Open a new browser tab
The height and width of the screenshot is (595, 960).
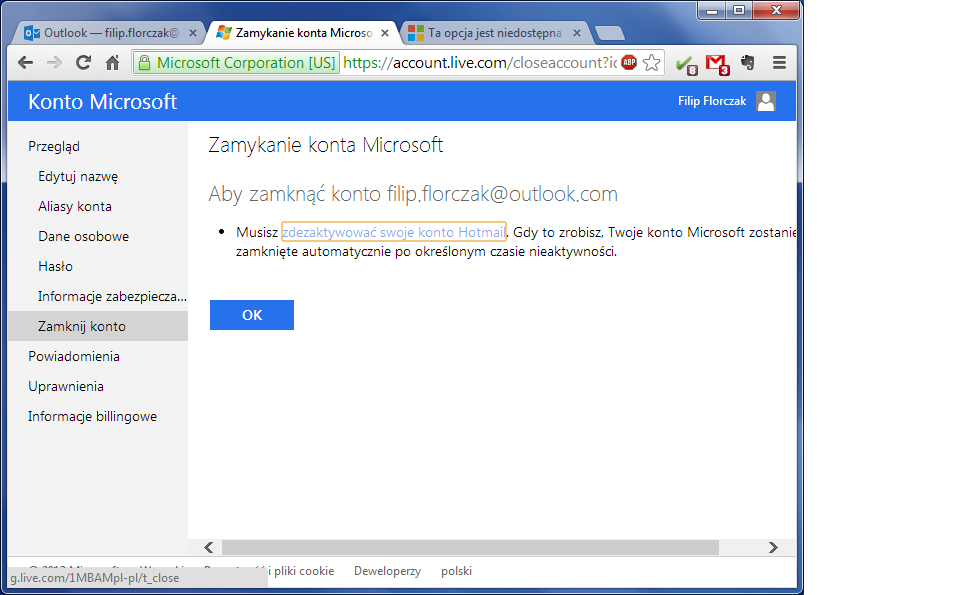[609, 33]
